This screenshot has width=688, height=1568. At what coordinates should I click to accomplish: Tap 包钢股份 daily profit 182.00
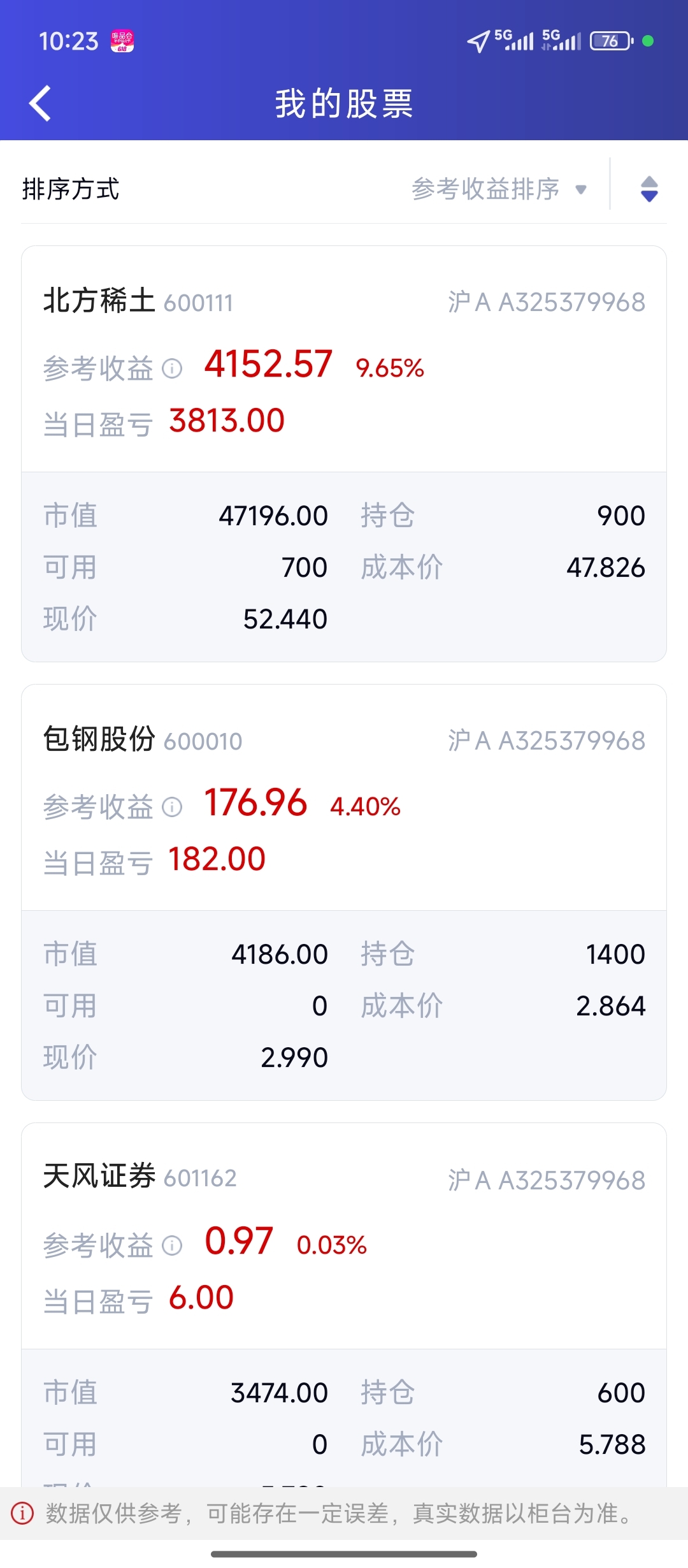tap(217, 859)
